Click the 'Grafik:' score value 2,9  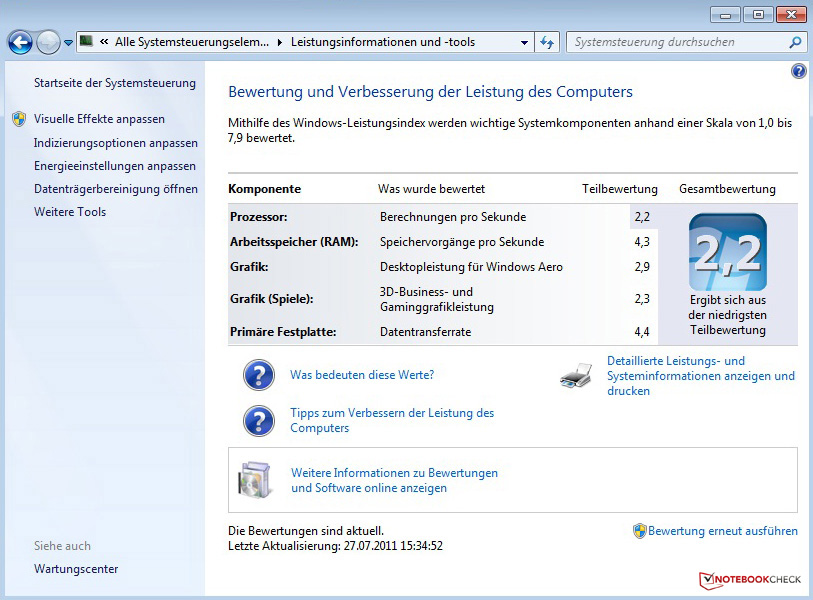(642, 267)
